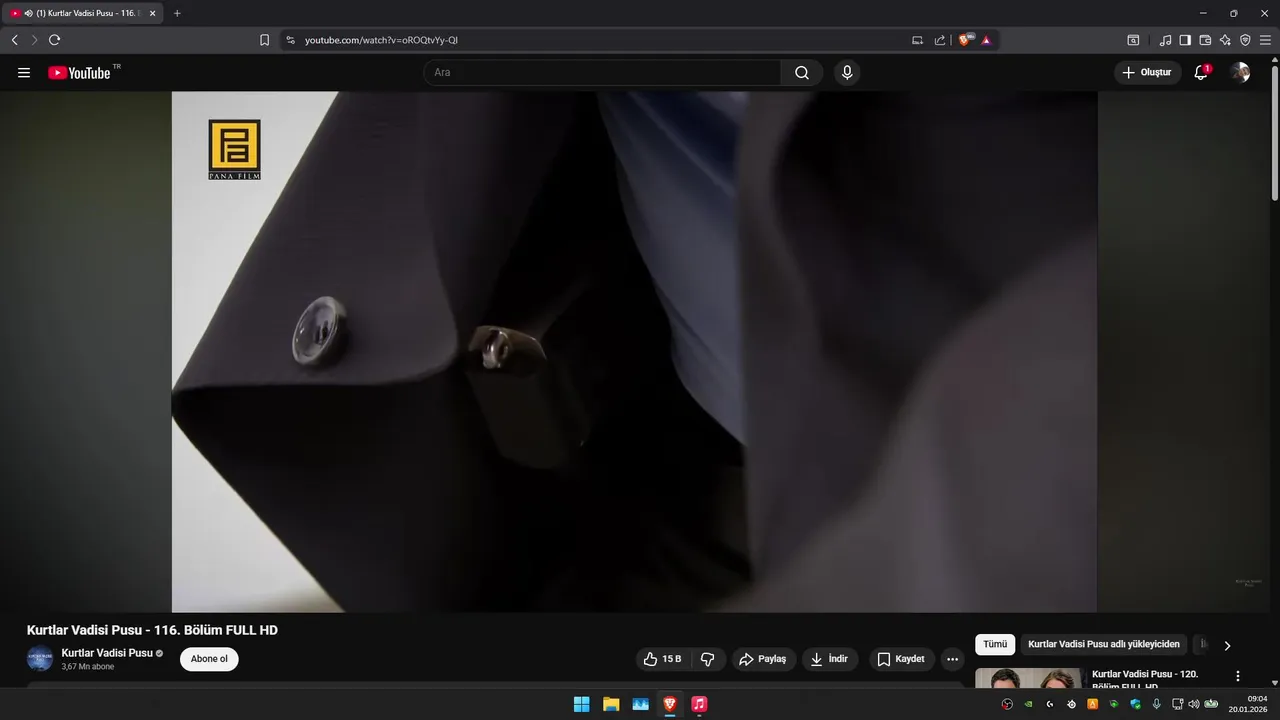Open the Kurtlar Vadisi Pusu channel name
Screen dimensions: 1280x720
click(x=107, y=653)
